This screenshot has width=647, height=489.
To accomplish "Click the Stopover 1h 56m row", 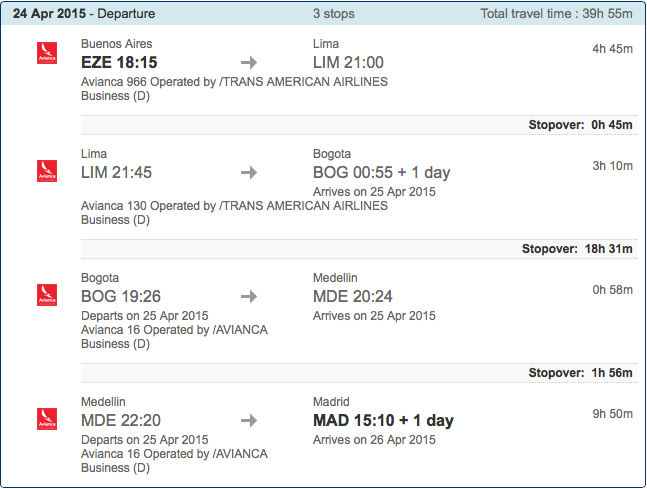I will pos(359,373).
